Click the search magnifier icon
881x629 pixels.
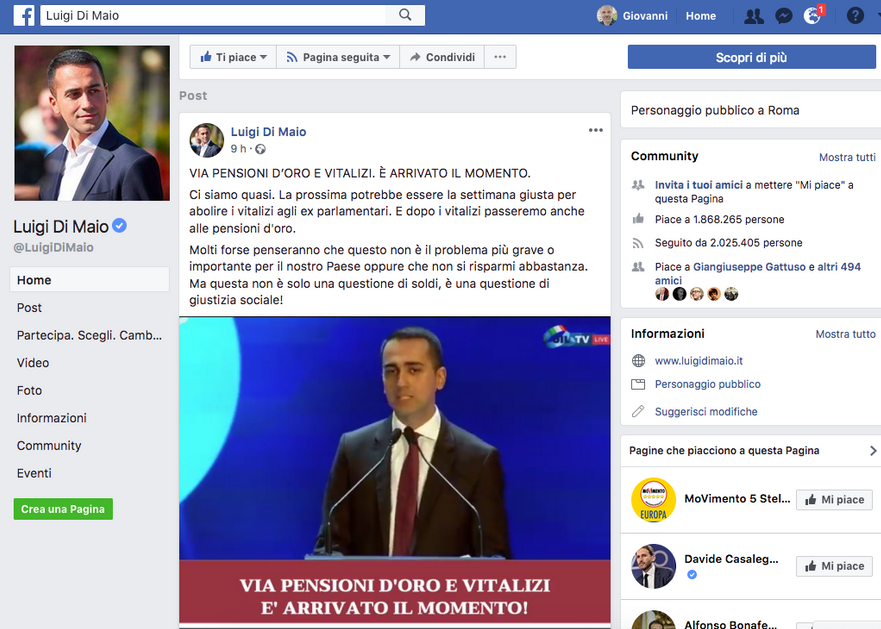point(405,15)
